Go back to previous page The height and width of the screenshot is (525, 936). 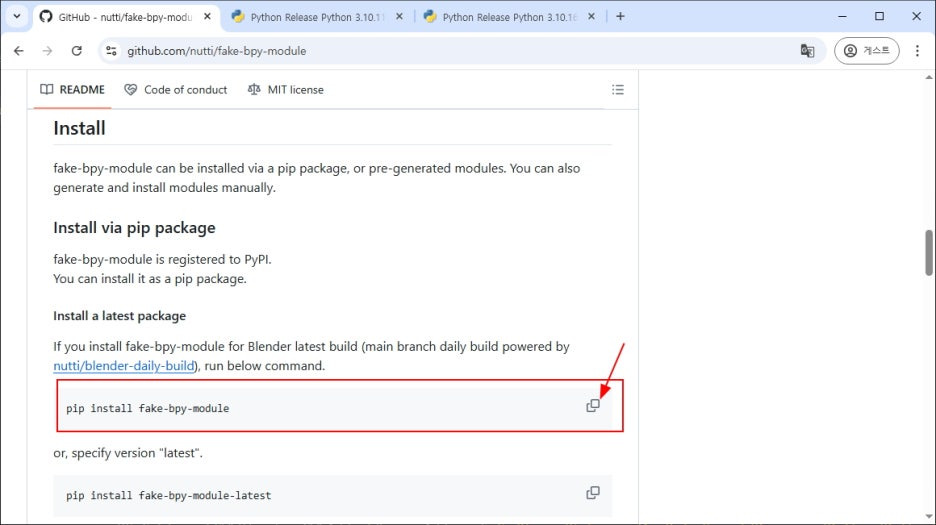(19, 51)
